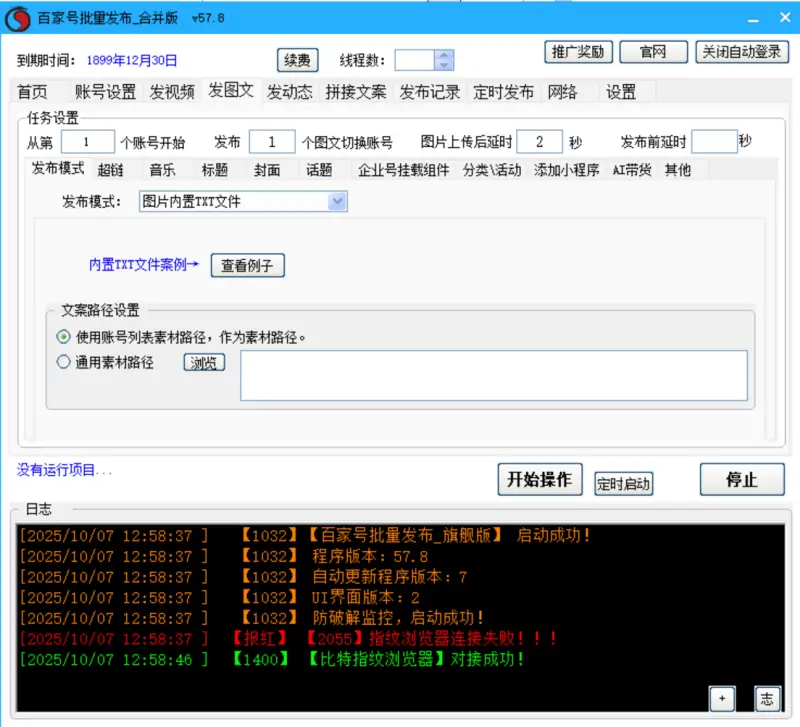Decrease thread count with down arrow
Screen dimensions: 800x727
pos(444,65)
